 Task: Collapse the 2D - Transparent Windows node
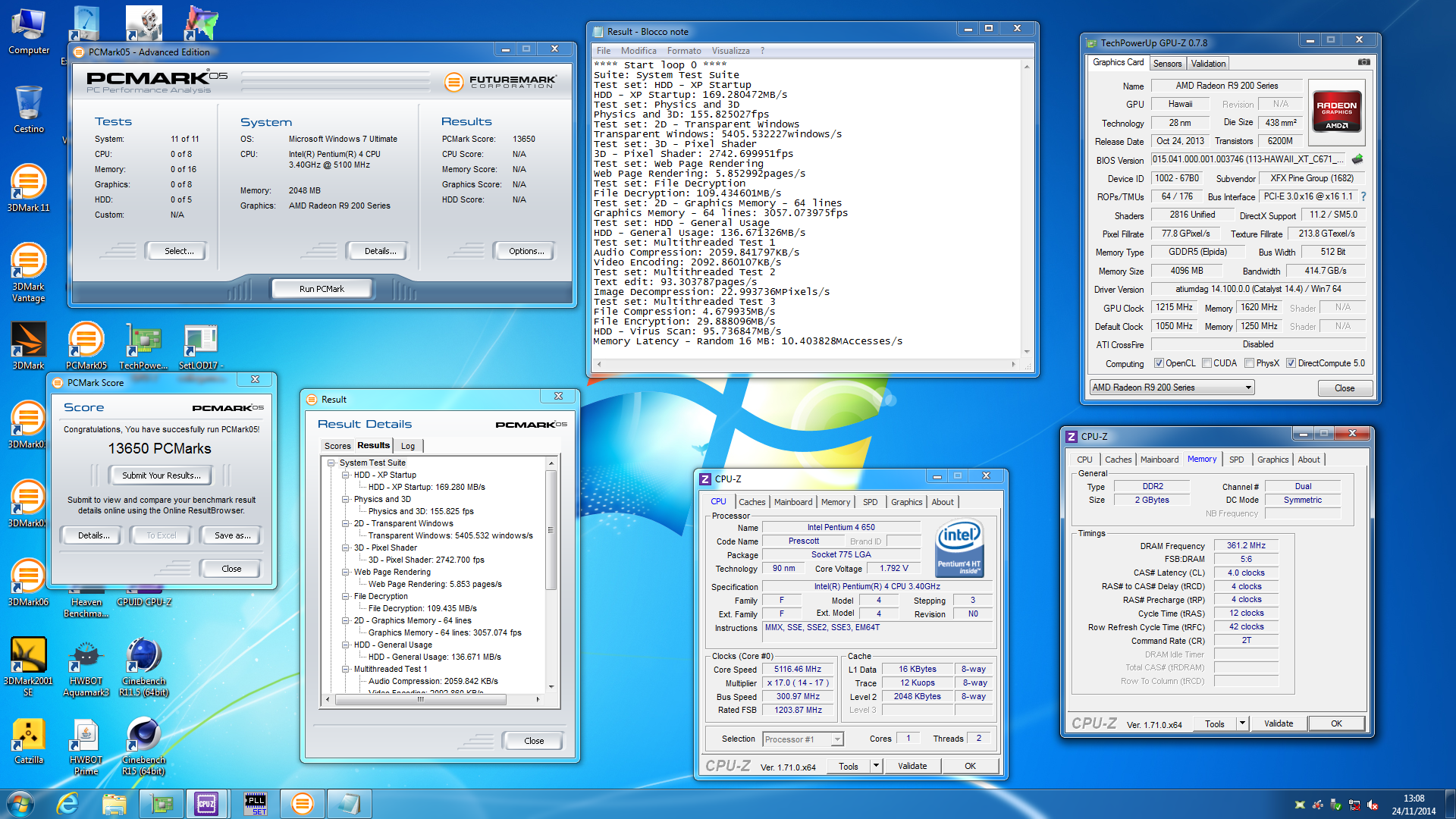coord(346,523)
